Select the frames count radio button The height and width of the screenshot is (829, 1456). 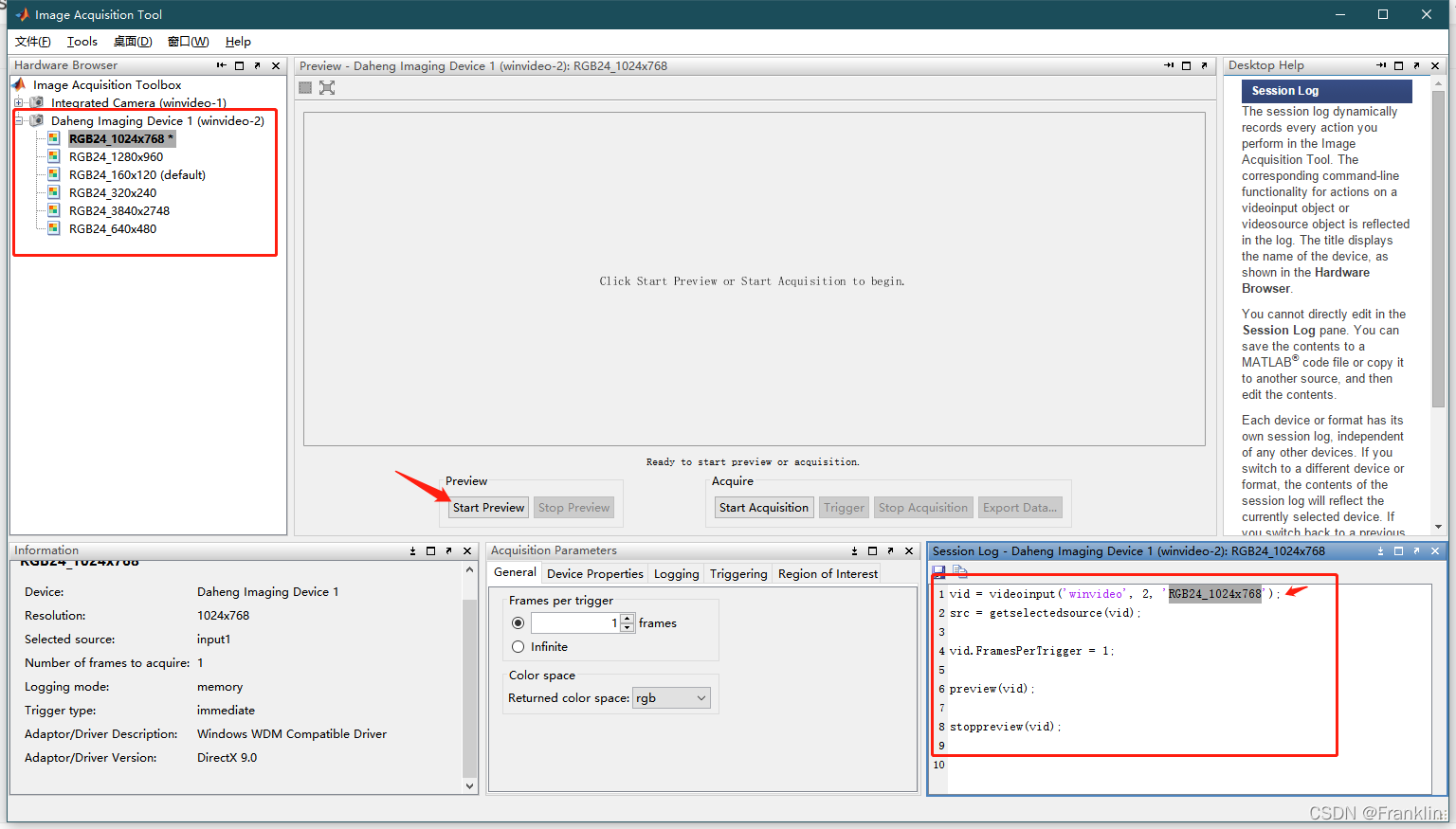(518, 622)
